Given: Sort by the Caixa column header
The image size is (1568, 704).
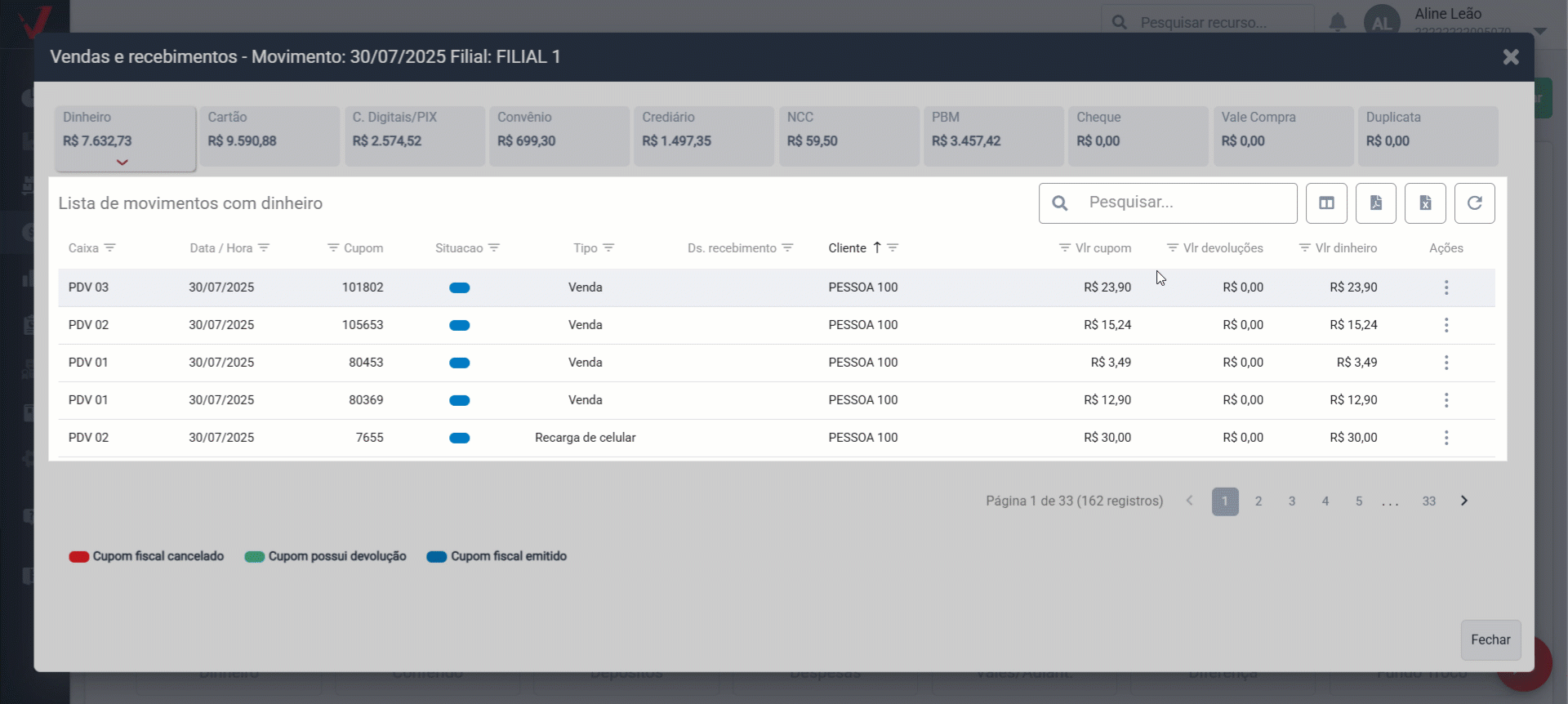Looking at the screenshot, I should pos(83,248).
